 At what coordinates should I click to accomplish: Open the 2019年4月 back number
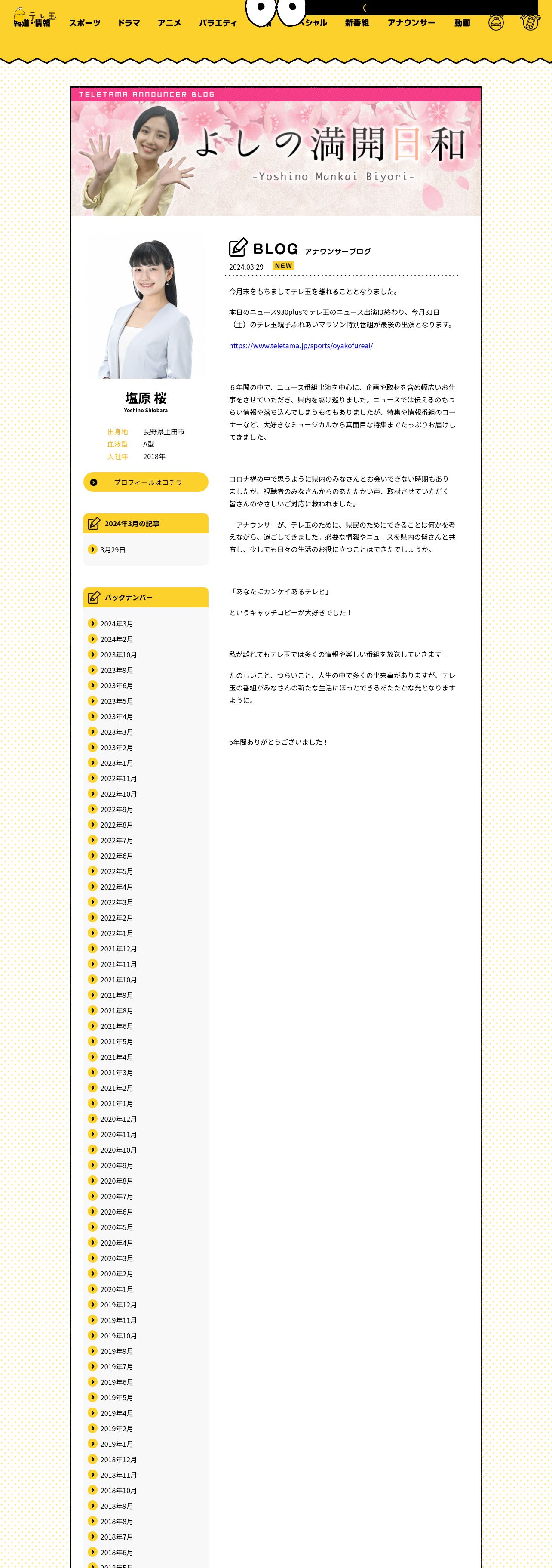tap(116, 1413)
